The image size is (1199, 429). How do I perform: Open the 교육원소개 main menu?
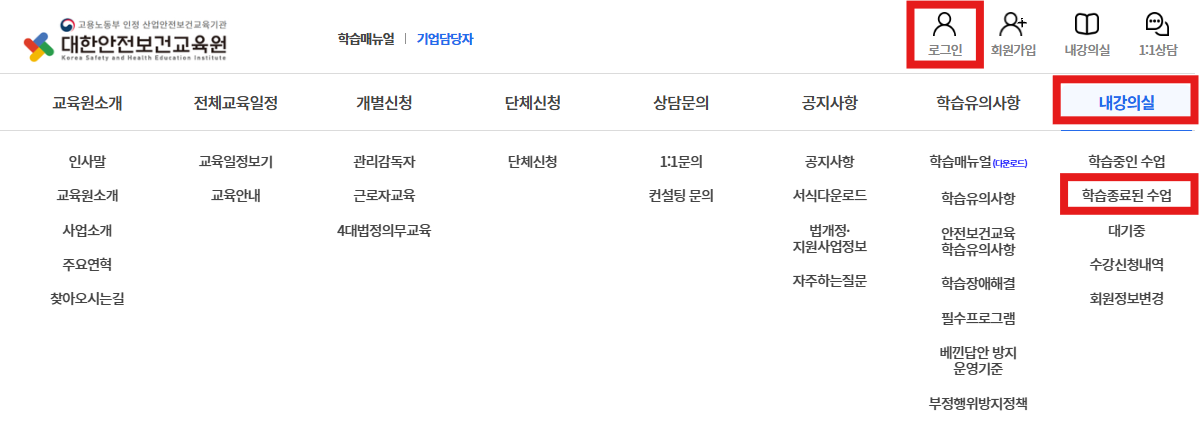87,103
